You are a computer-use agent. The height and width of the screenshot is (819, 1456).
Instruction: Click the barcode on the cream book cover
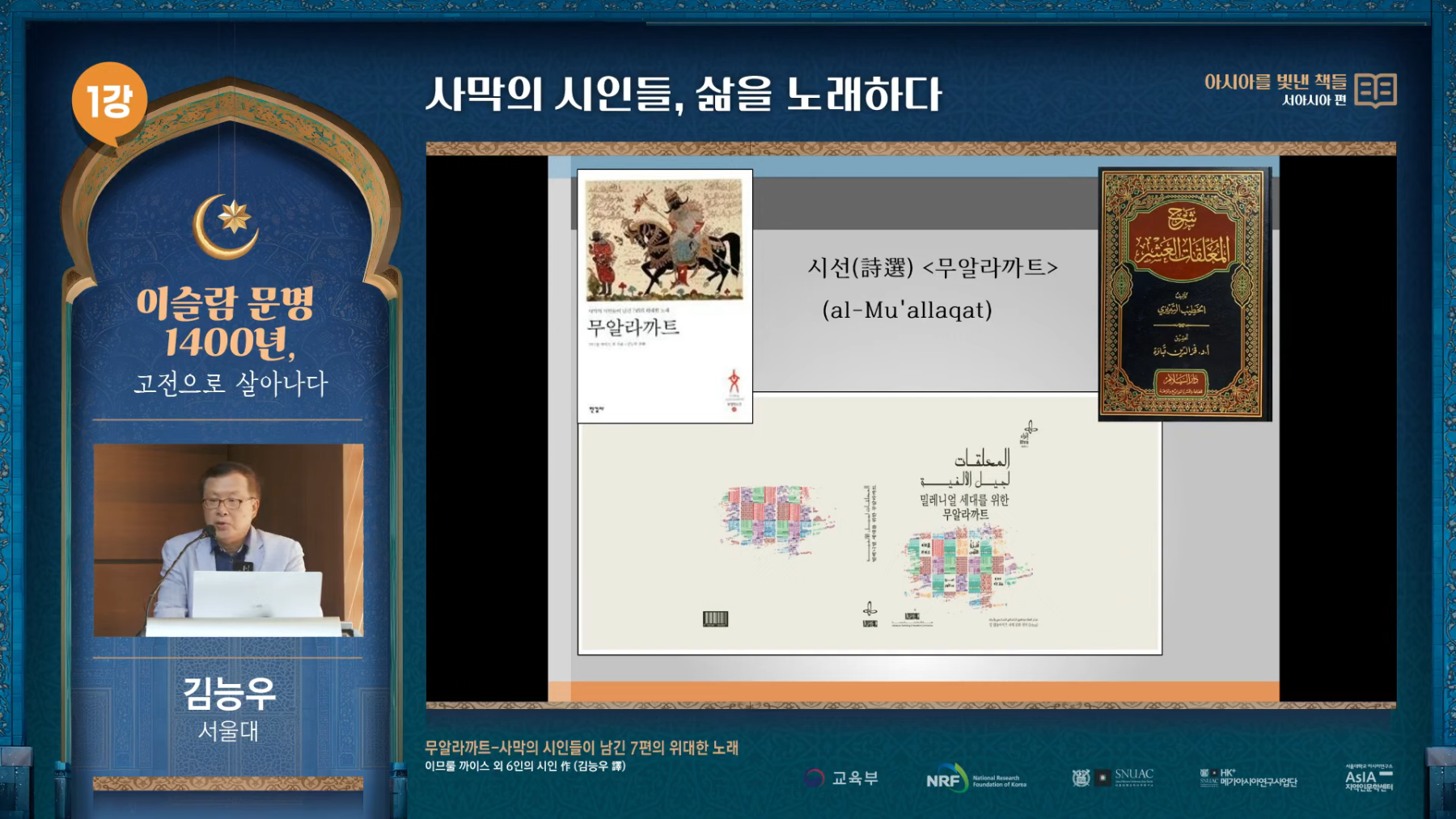click(715, 619)
